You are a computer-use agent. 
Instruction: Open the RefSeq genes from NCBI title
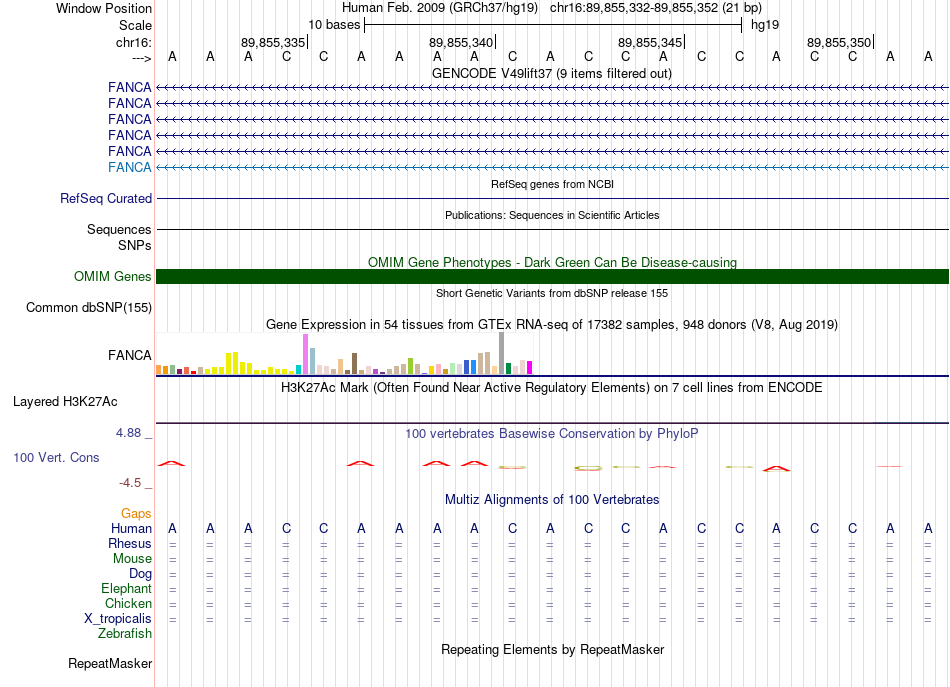552,184
